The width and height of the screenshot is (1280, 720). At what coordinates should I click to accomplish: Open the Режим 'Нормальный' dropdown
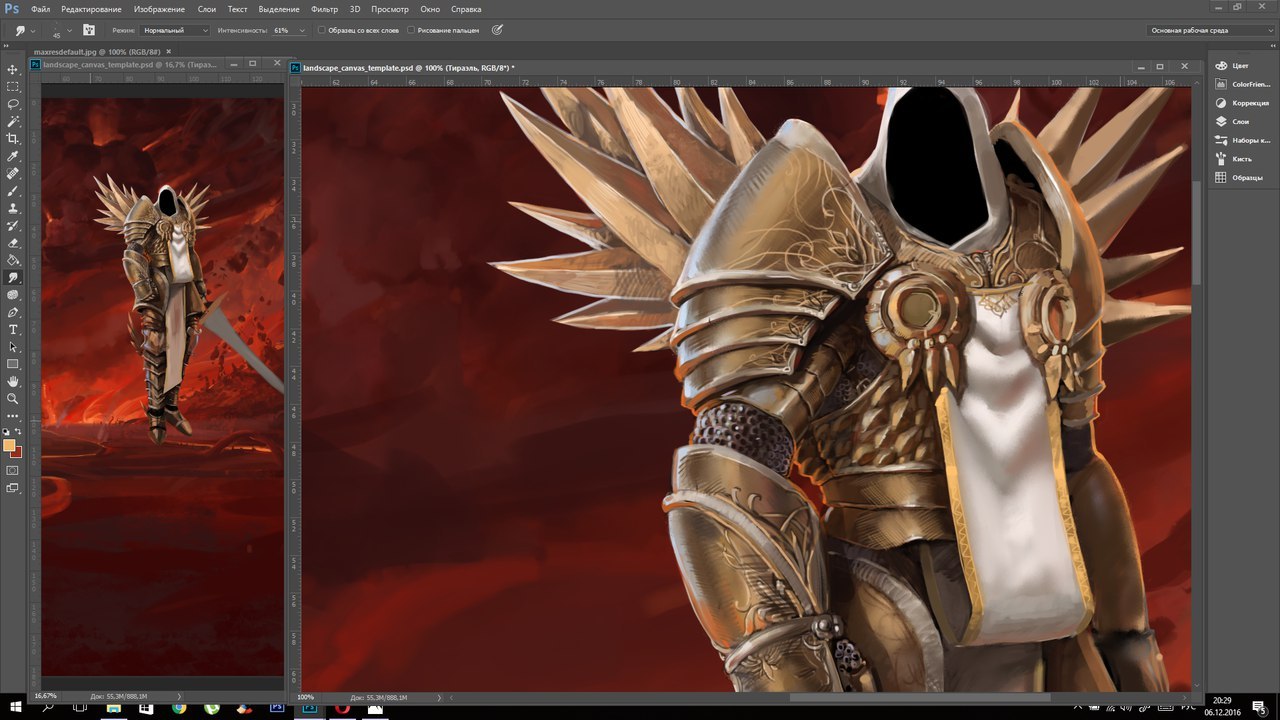click(175, 30)
